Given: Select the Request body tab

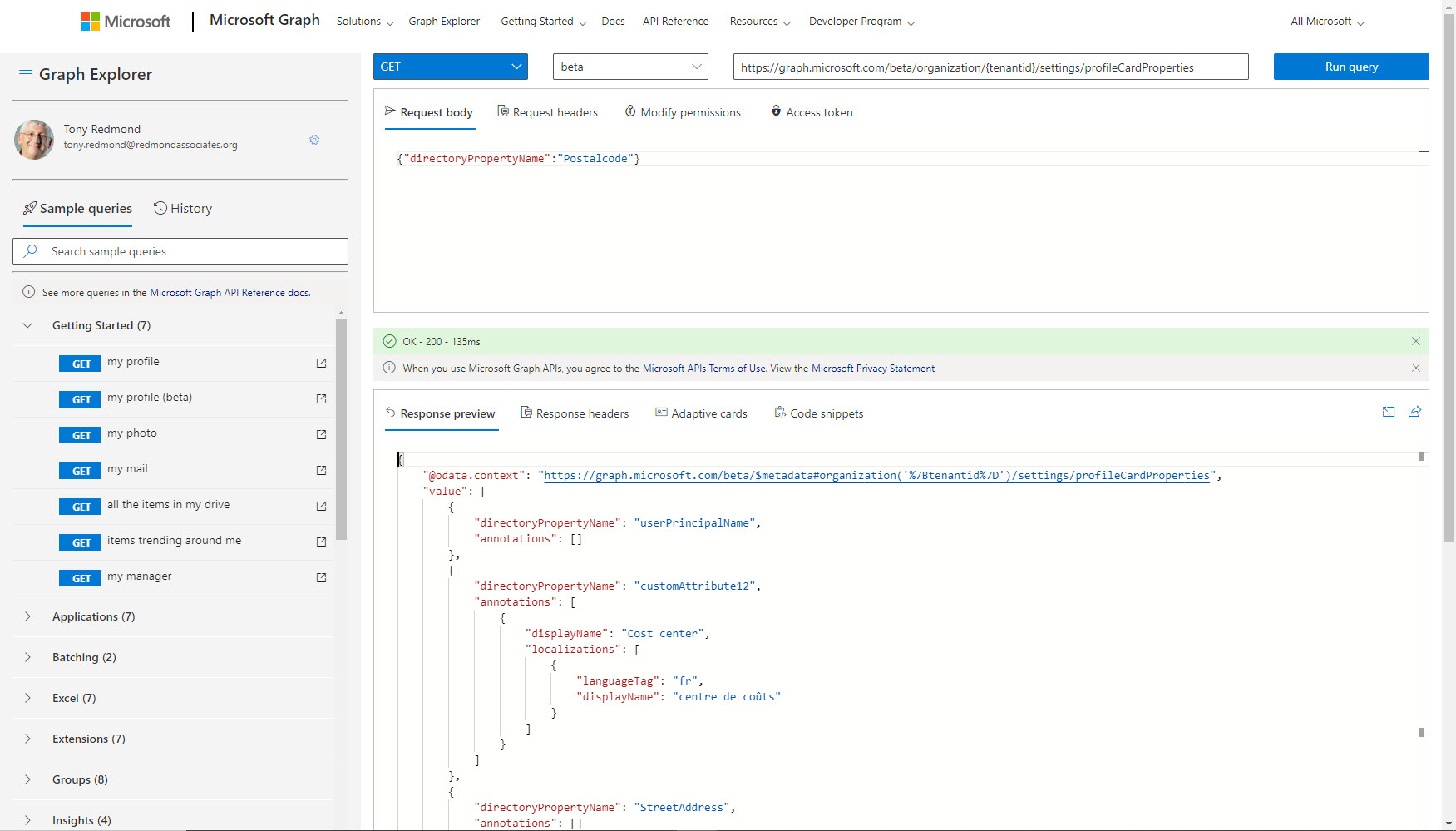Looking at the screenshot, I should pos(429,112).
